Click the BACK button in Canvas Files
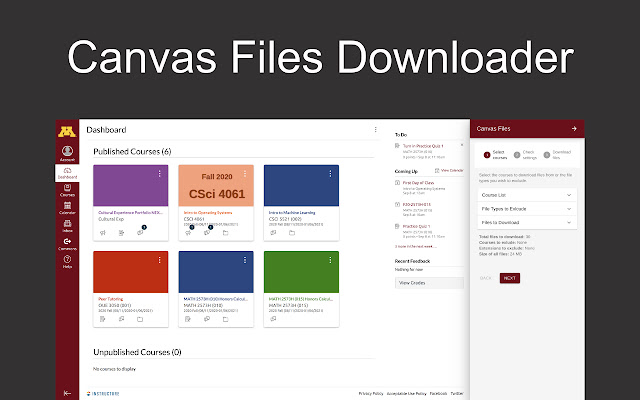This screenshot has width=640, height=400. click(x=486, y=278)
